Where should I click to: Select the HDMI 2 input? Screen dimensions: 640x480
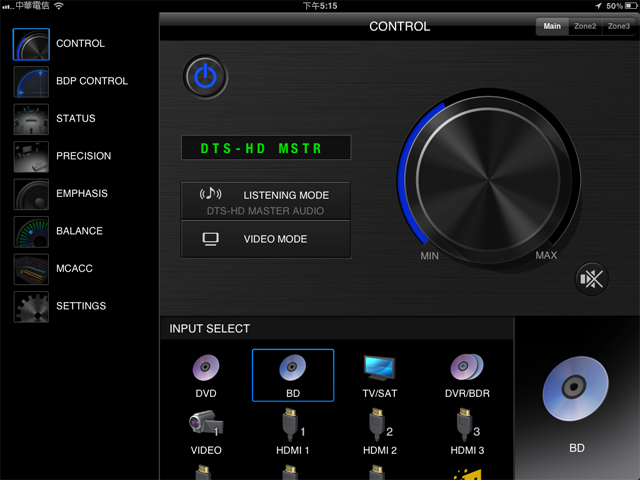click(380, 433)
